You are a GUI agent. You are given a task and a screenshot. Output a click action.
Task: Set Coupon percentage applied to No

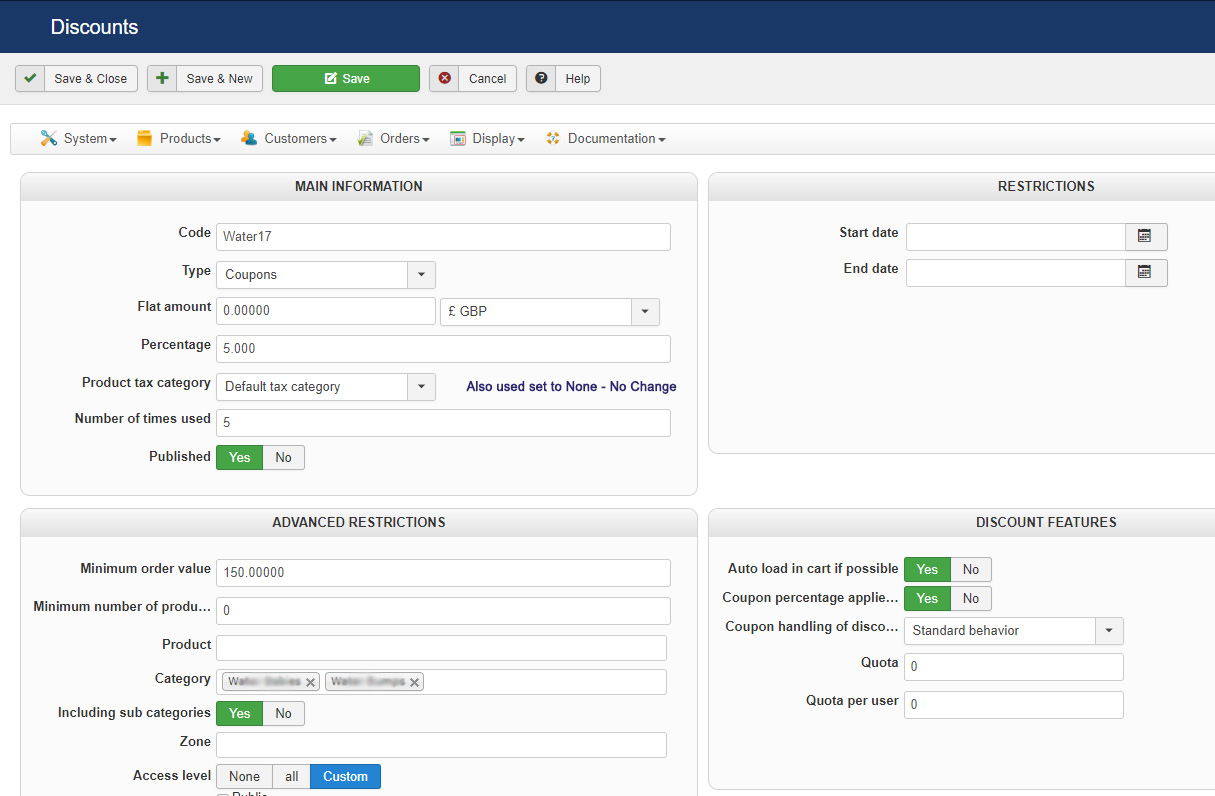coord(971,598)
